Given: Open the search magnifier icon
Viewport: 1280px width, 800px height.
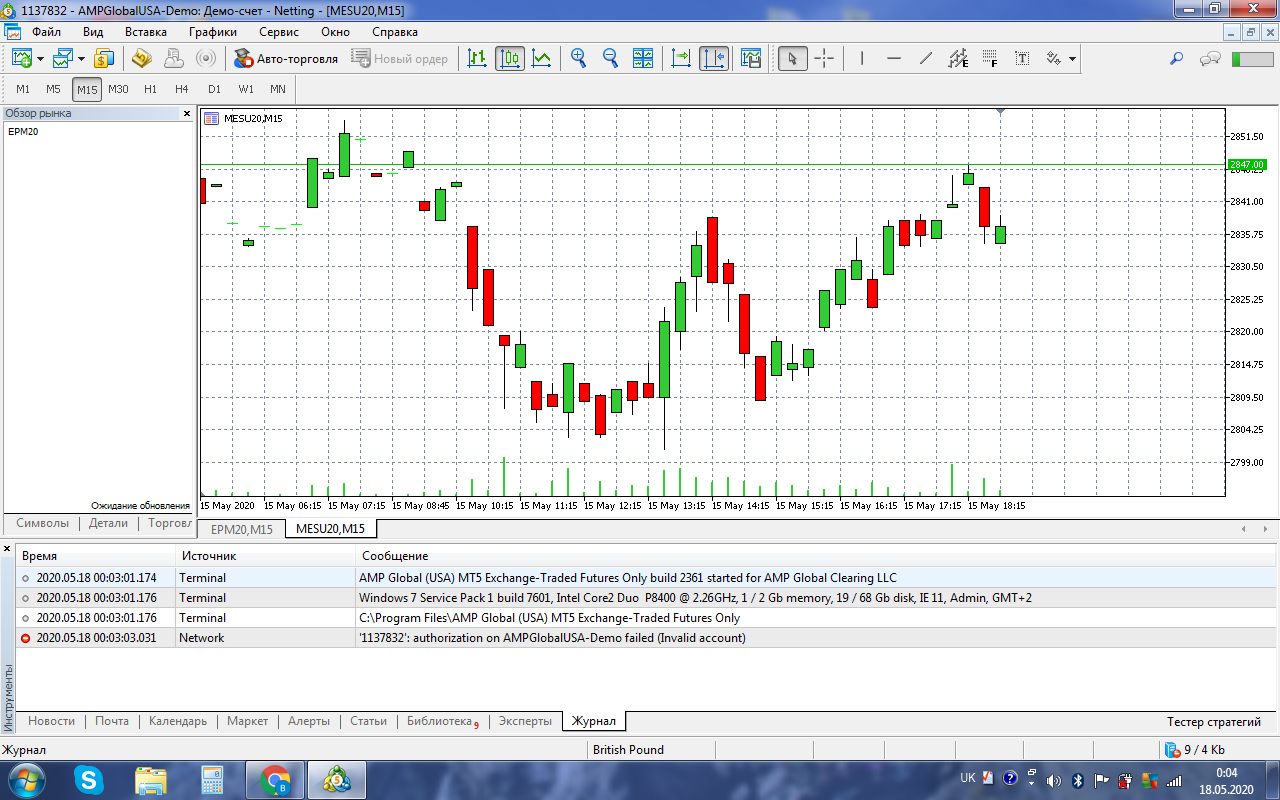Looking at the screenshot, I should coord(1177,59).
